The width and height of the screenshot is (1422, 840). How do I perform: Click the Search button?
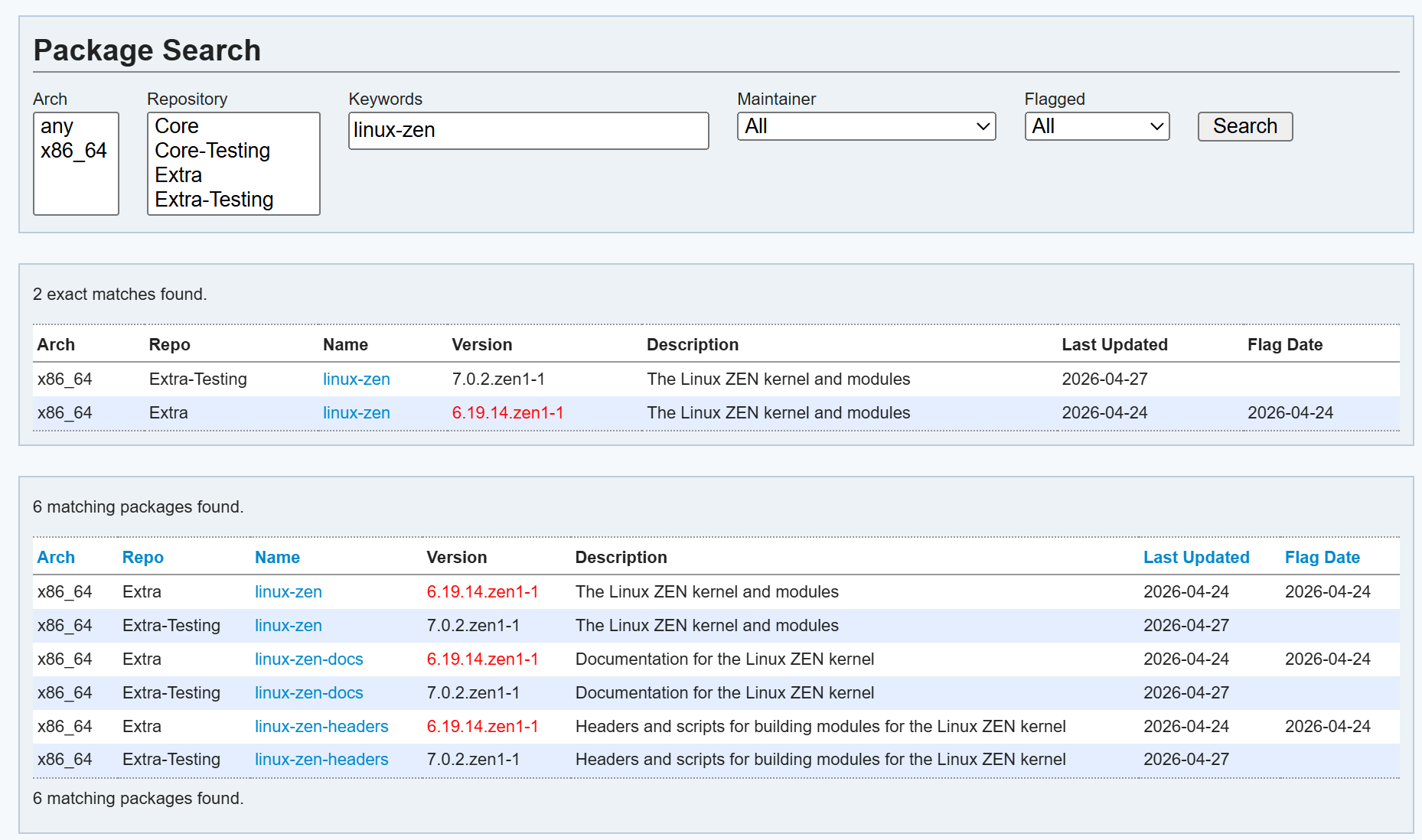point(1245,126)
